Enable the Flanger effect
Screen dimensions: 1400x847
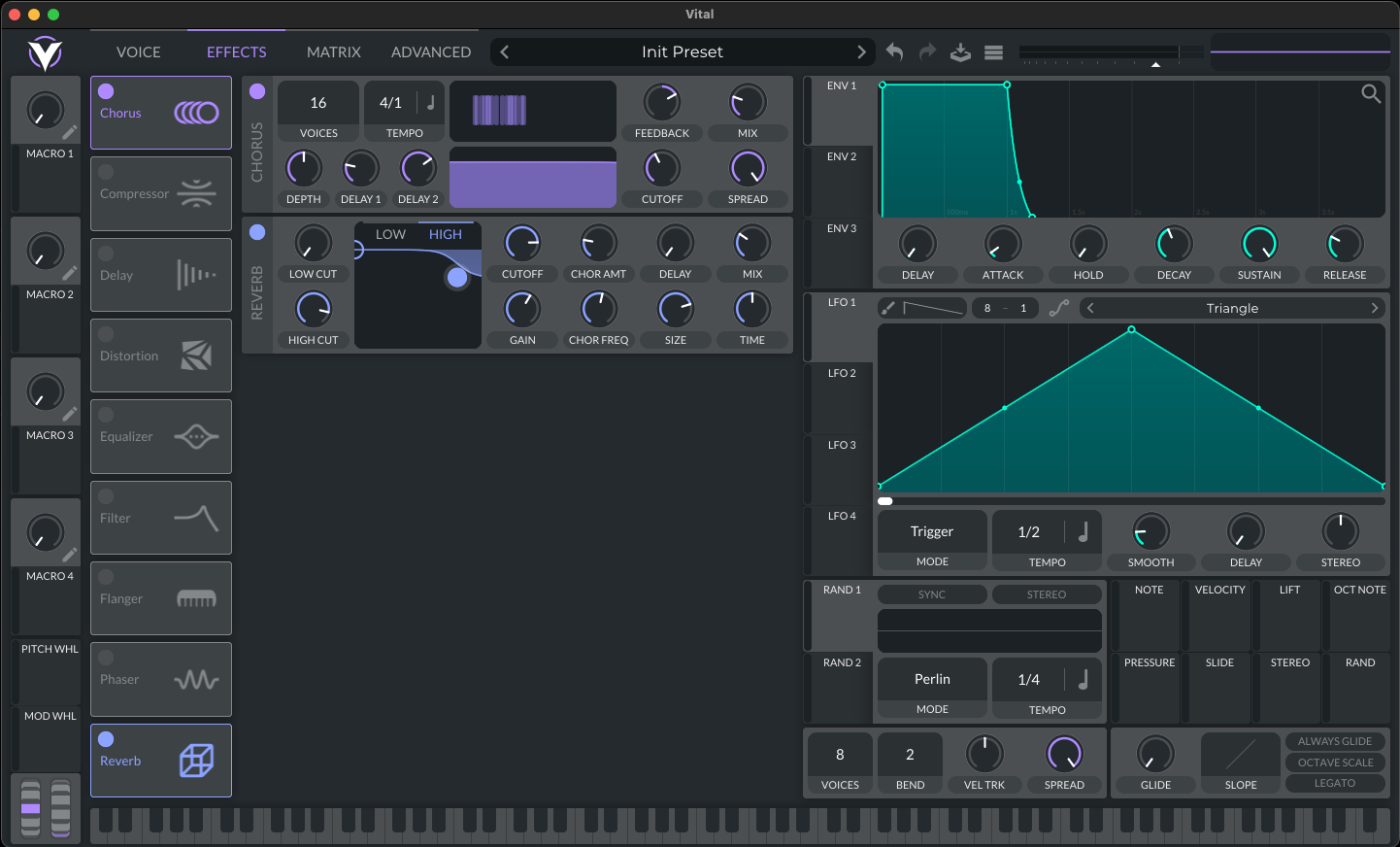click(106, 577)
